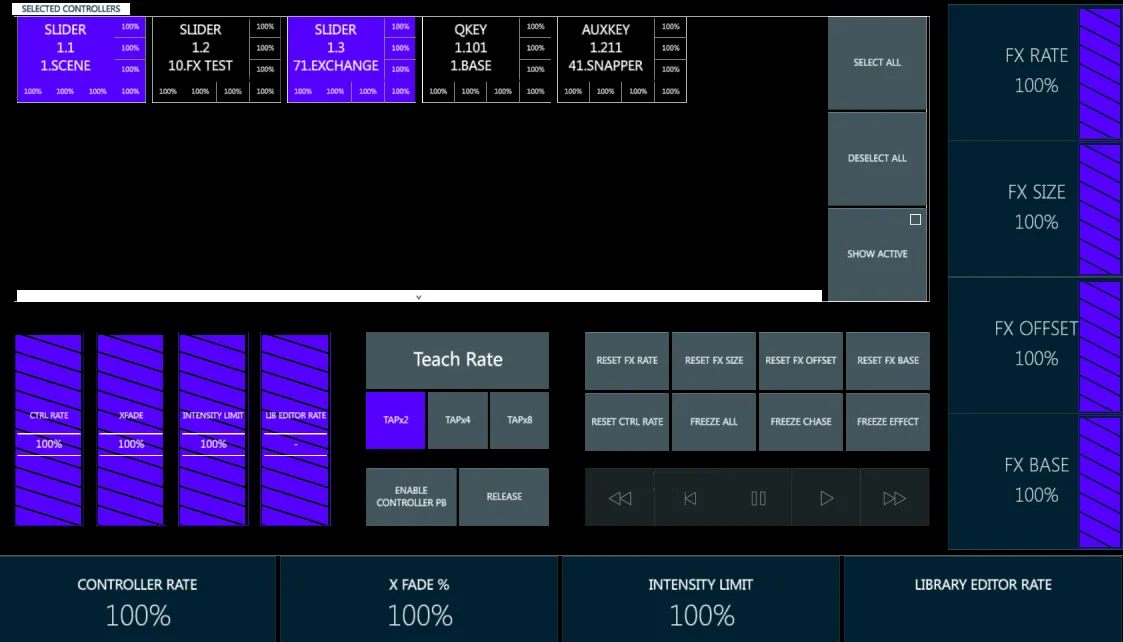The width and height of the screenshot is (1123, 642).
Task: Click the Teach Rate button
Action: point(458,360)
